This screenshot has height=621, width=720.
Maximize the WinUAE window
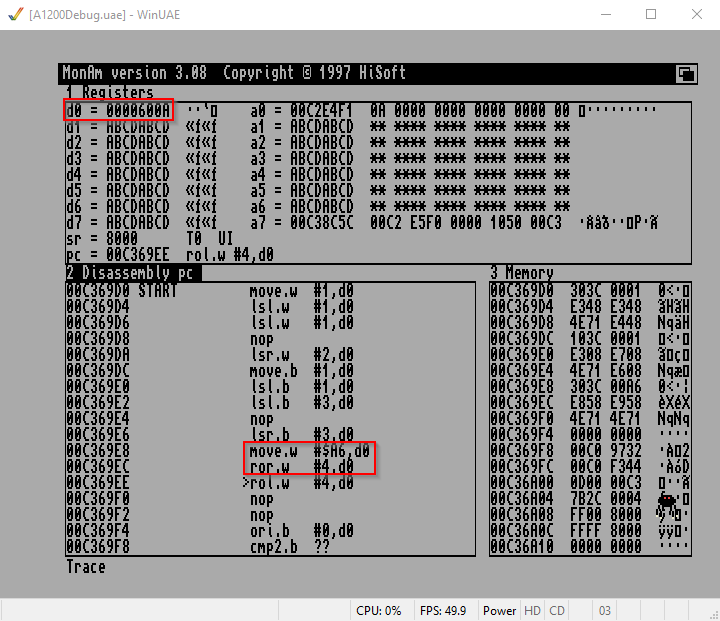(651, 14)
